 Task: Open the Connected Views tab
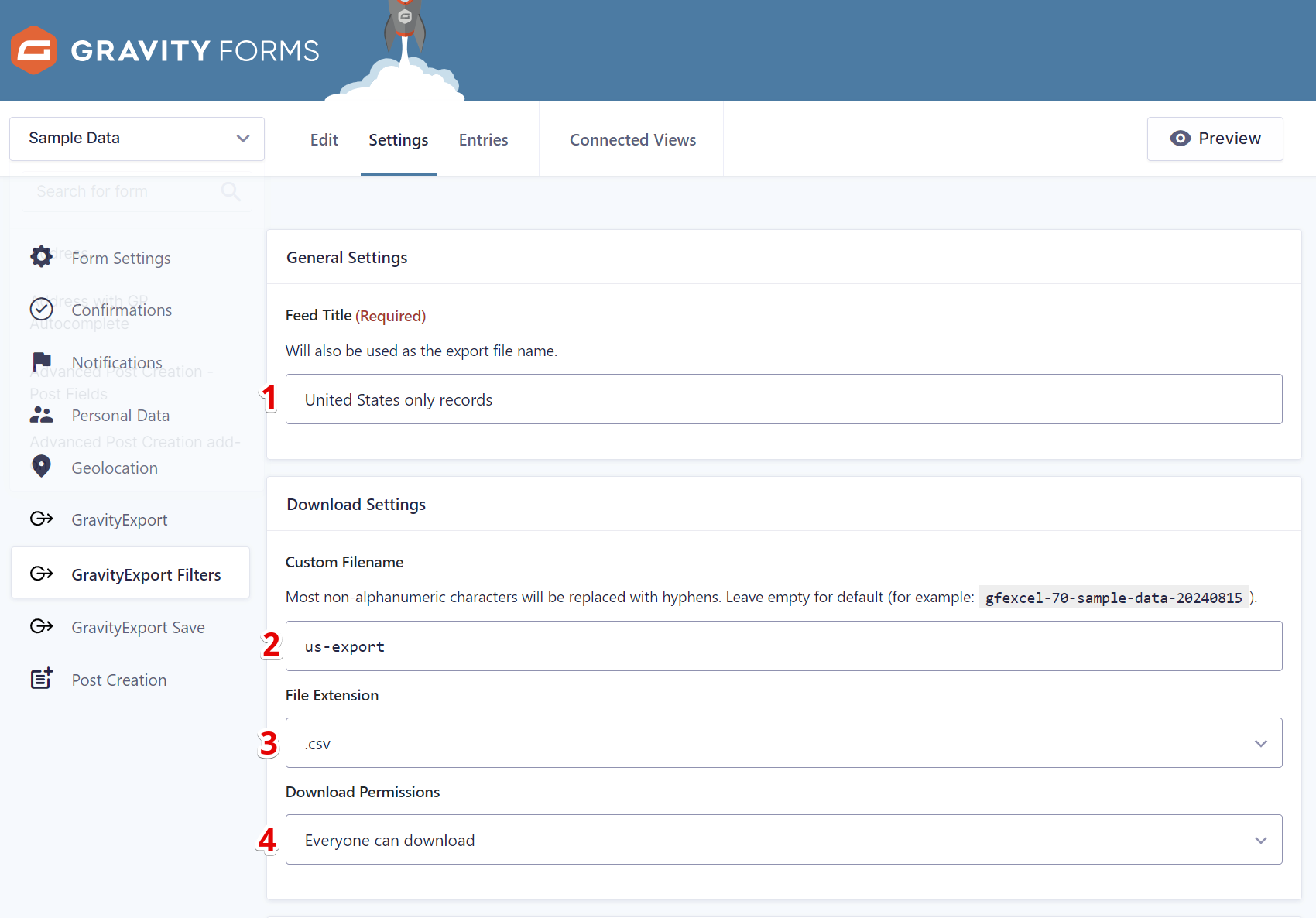pyautogui.click(x=632, y=140)
